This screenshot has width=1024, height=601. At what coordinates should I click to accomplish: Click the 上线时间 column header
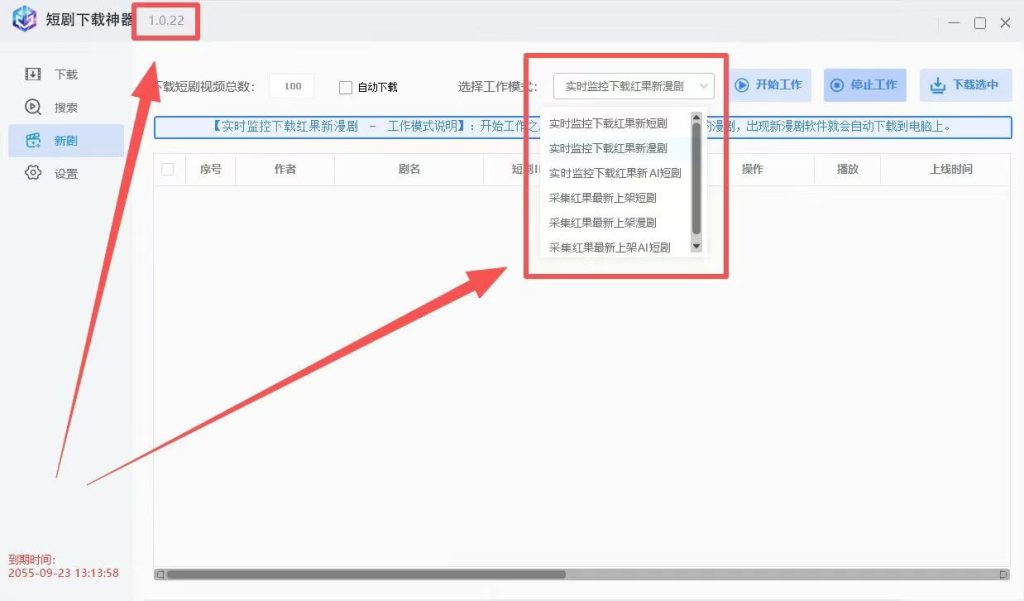click(951, 169)
